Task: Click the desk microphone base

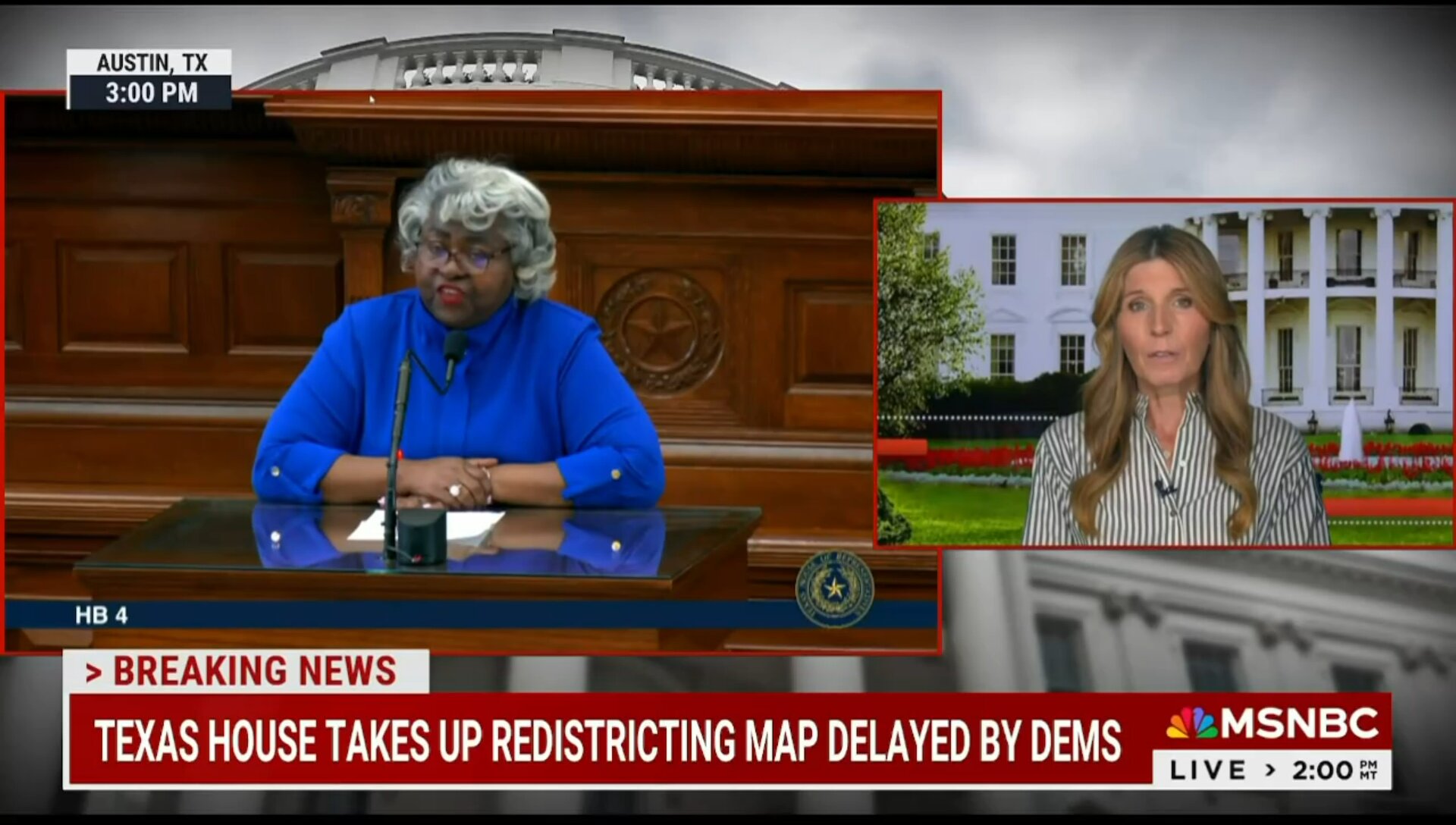Action: 421,536
